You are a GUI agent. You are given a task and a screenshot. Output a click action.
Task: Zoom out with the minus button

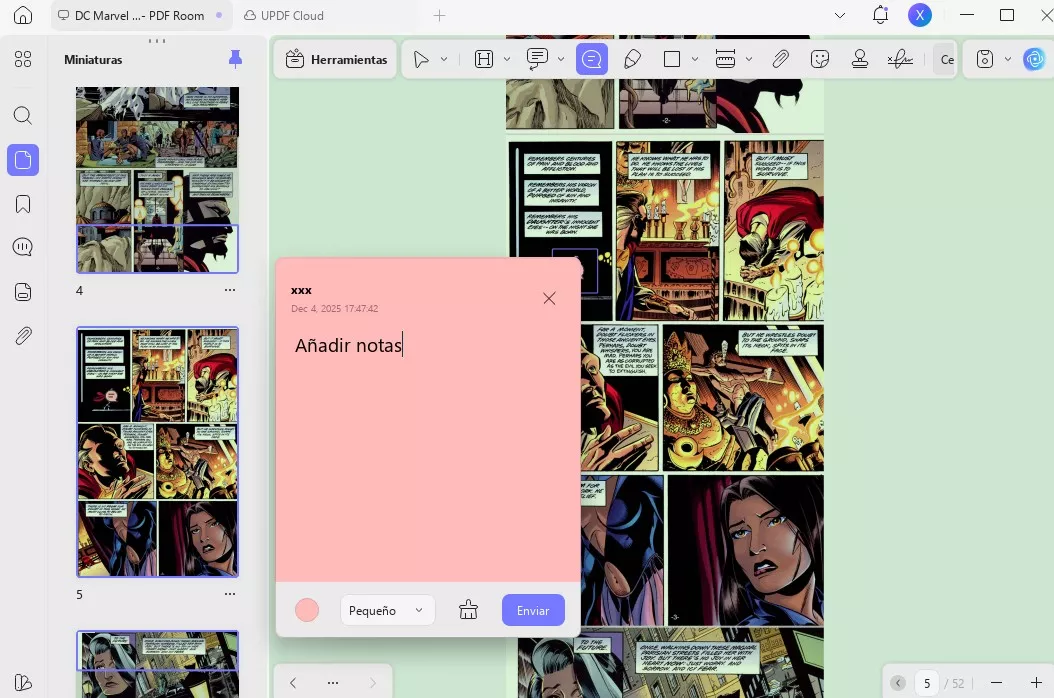click(997, 683)
